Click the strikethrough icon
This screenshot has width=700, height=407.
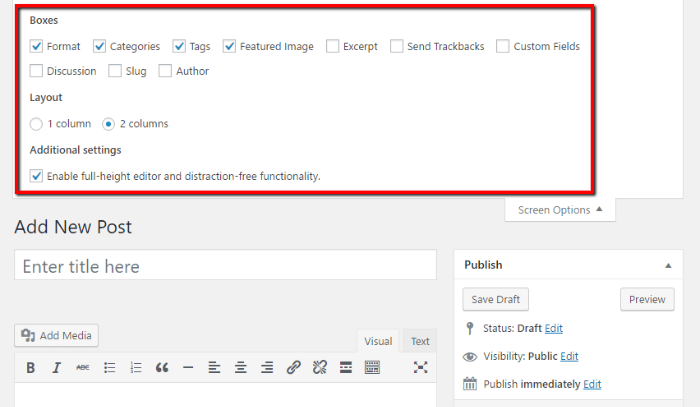83,367
